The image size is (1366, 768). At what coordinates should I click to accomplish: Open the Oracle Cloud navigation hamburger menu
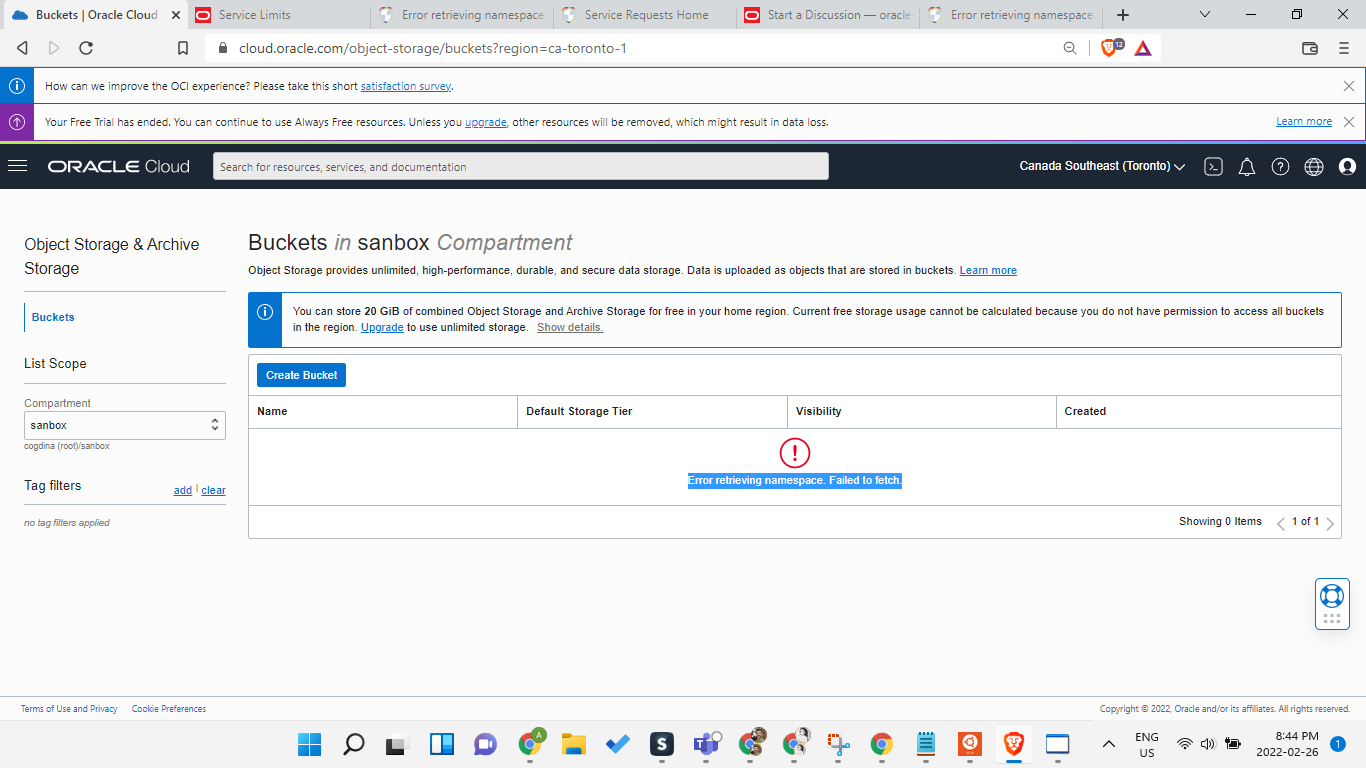[x=17, y=166]
